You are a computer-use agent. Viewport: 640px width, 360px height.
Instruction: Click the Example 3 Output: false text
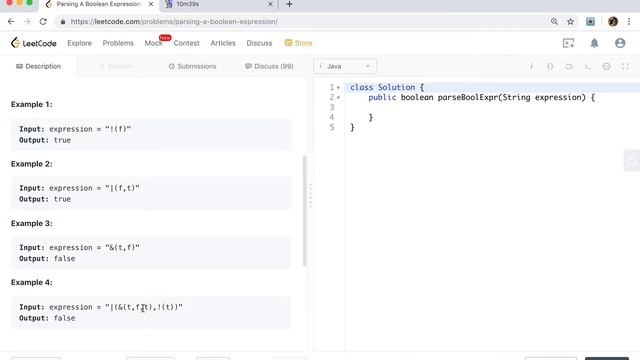47,258
